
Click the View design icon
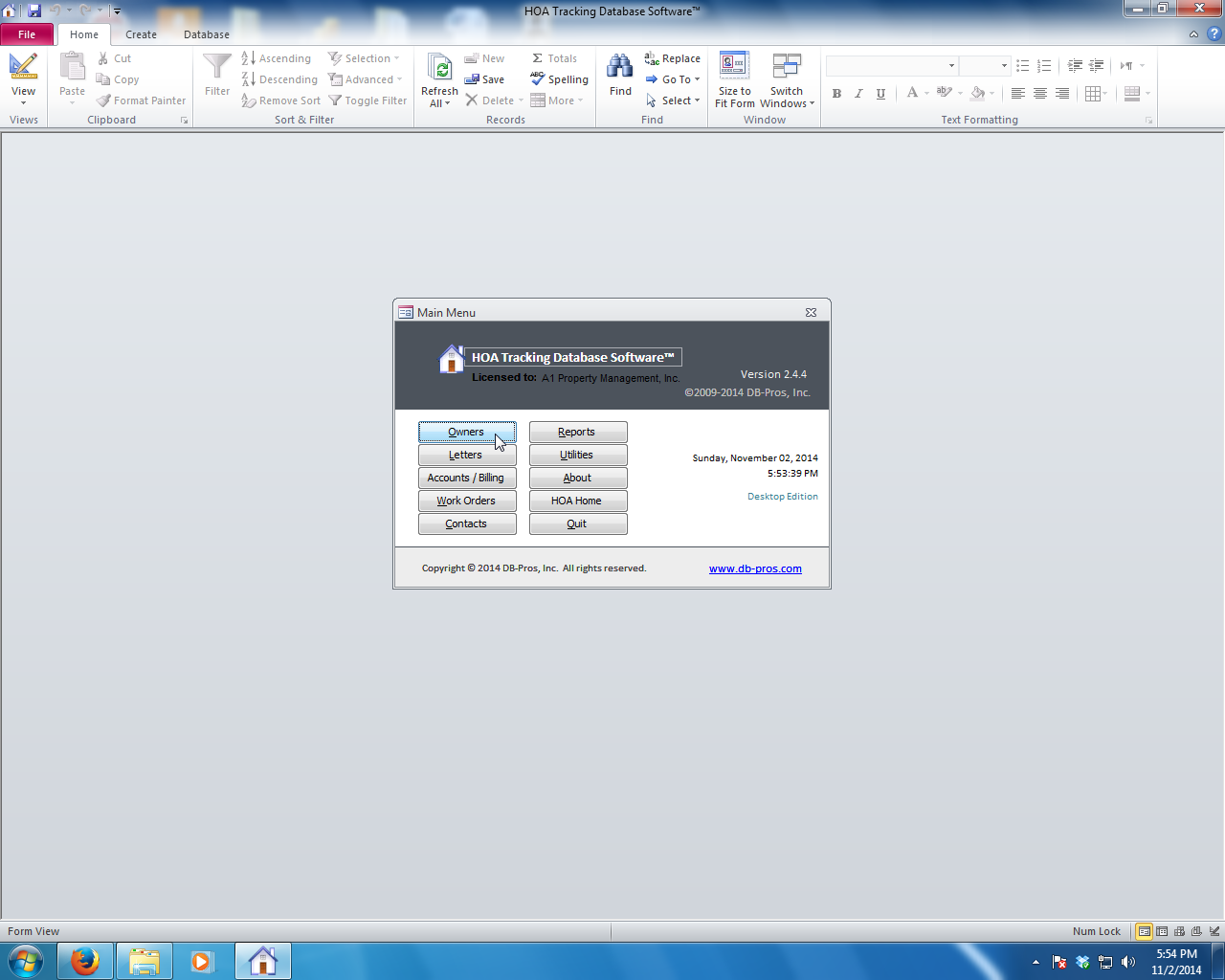[23, 67]
